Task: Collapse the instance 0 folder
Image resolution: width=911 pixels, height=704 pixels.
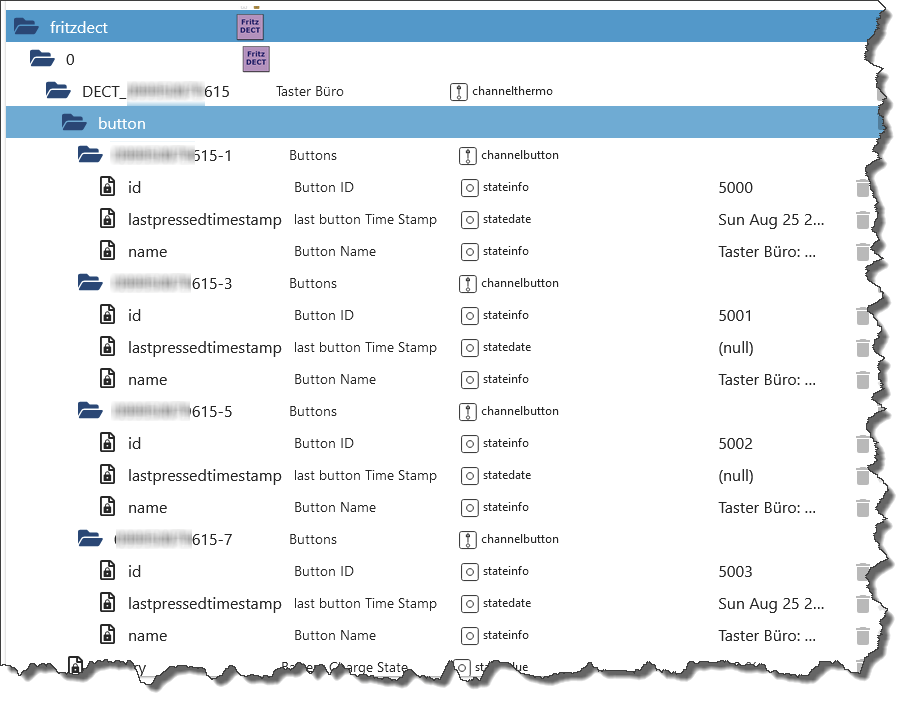Action: [x=42, y=59]
